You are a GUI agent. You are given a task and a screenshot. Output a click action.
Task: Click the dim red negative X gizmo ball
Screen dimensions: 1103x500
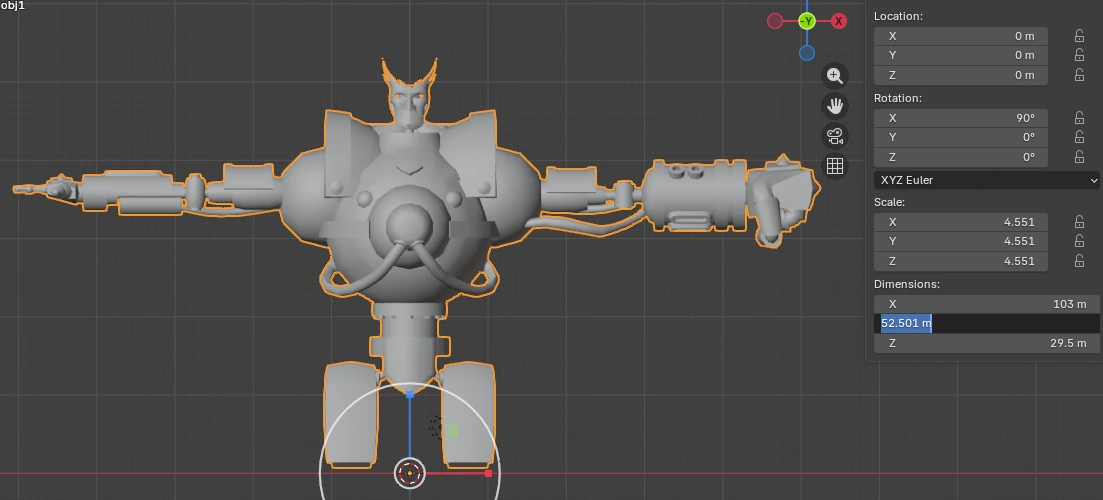(x=774, y=21)
